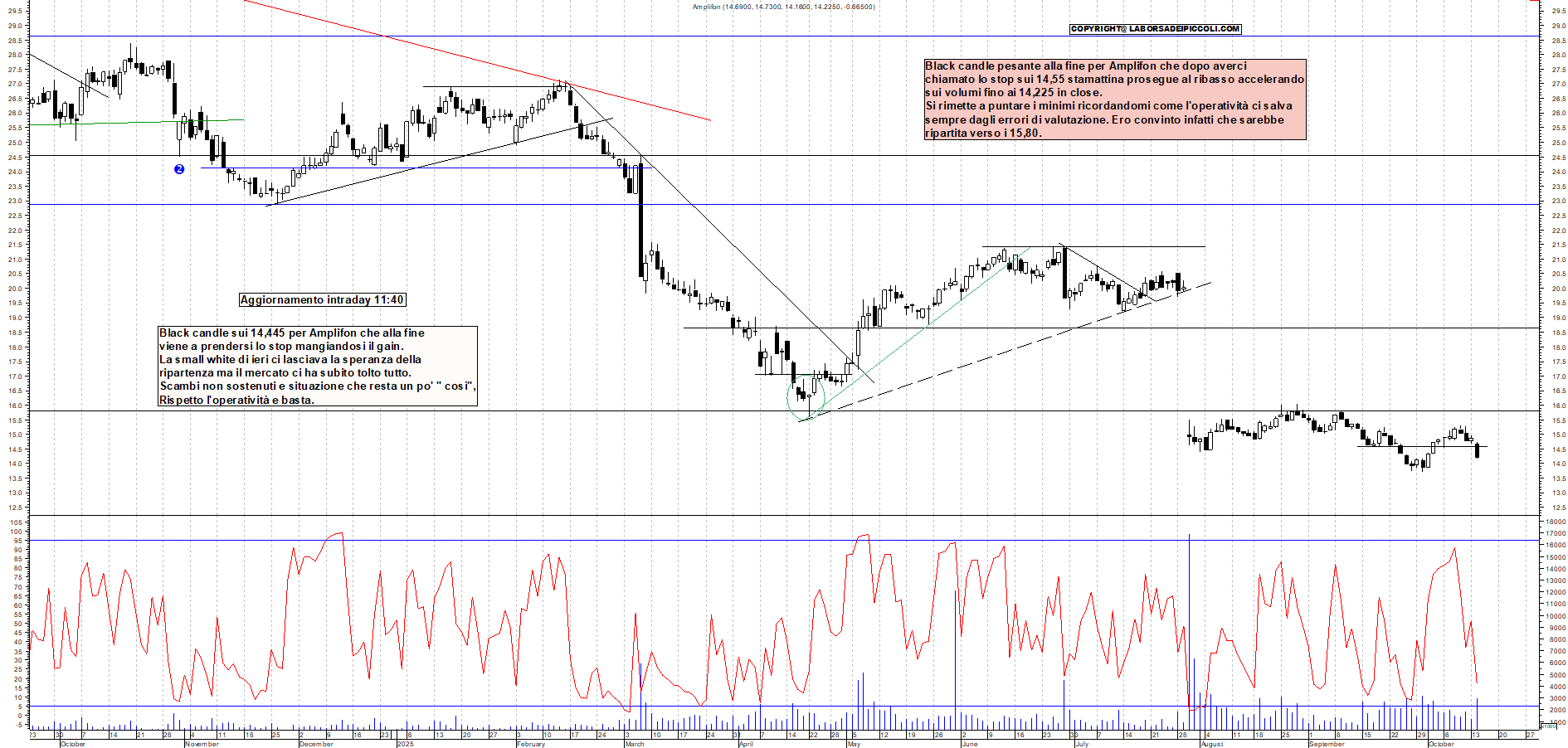Select the white Black candle sui 14,445 note
The height and width of the screenshot is (748, 1568).
(318, 366)
